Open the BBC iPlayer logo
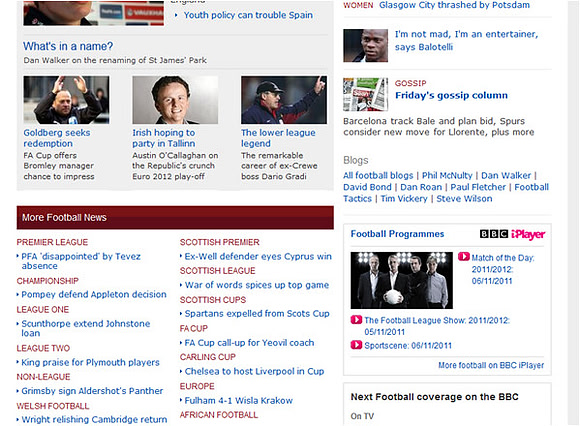This screenshot has height=426, width=580. pyautogui.click(x=512, y=234)
